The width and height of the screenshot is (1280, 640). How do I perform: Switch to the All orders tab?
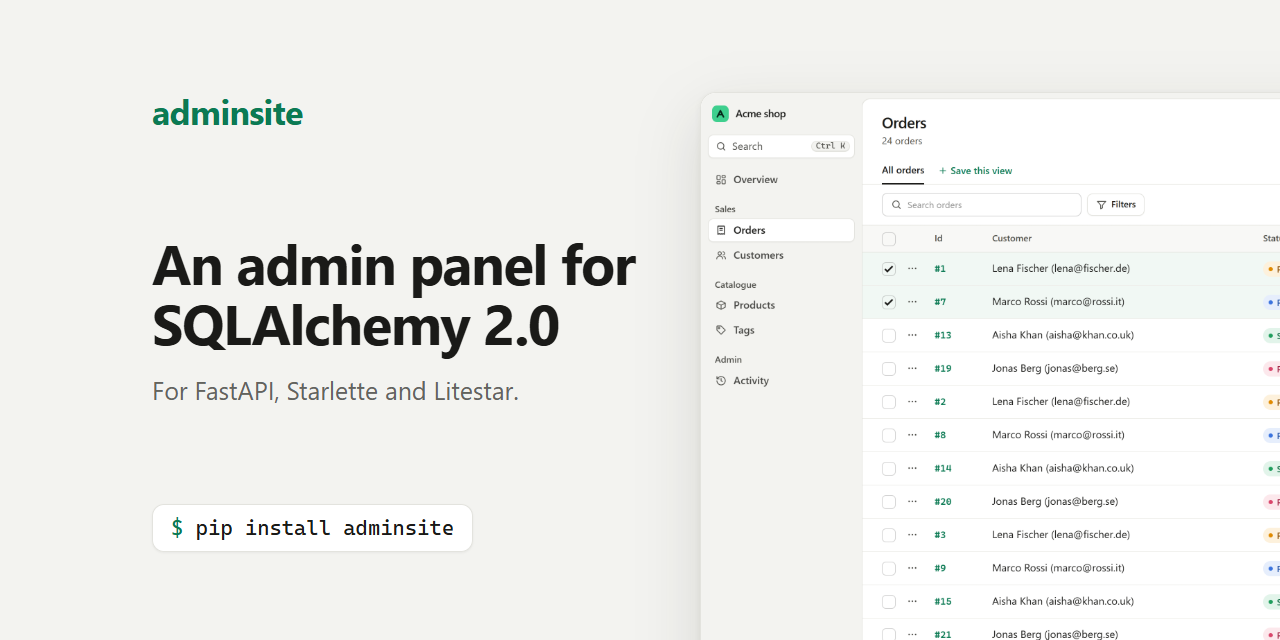[x=903, y=170]
